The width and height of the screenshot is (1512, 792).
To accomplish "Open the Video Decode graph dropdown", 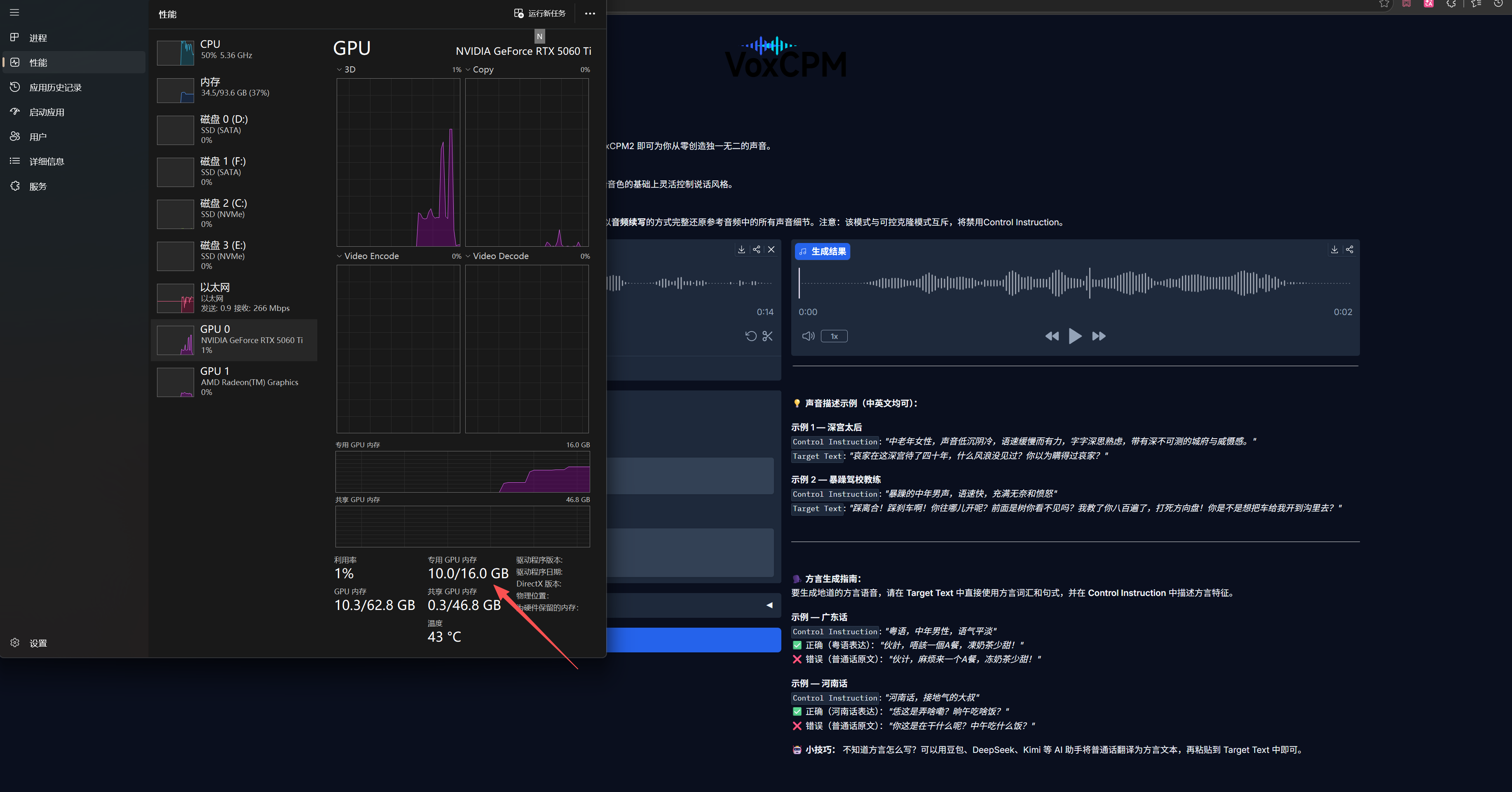I will [x=497, y=256].
